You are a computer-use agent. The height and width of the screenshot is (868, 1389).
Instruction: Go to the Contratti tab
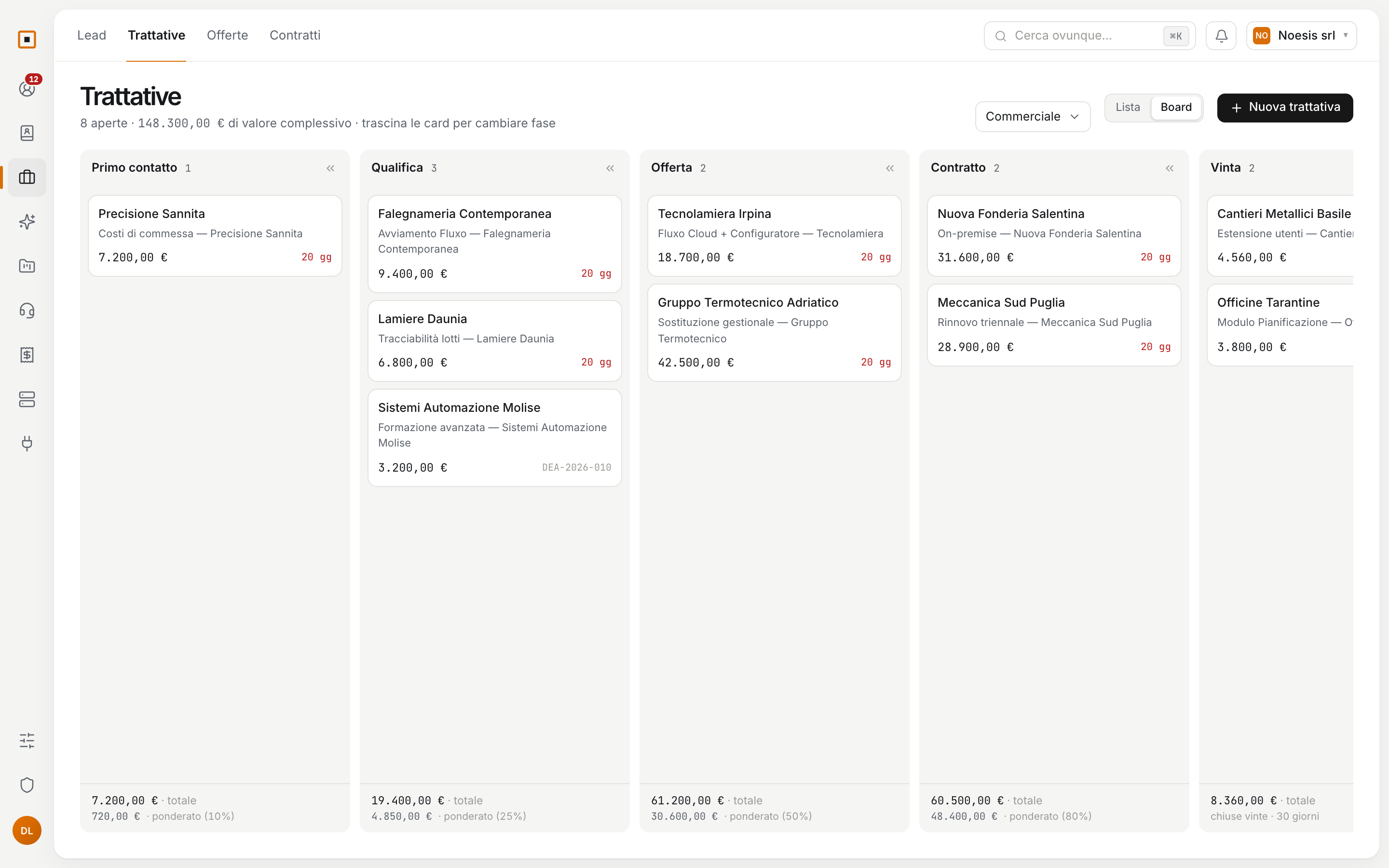coord(295,35)
